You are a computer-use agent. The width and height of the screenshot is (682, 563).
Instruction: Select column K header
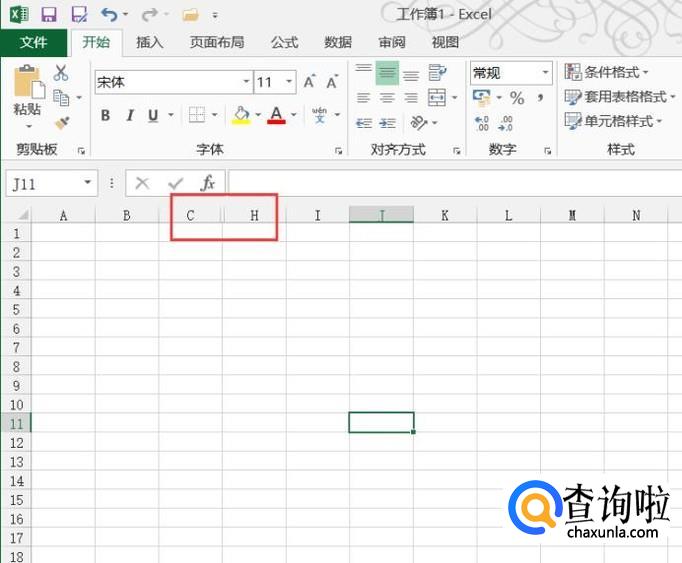tap(445, 215)
